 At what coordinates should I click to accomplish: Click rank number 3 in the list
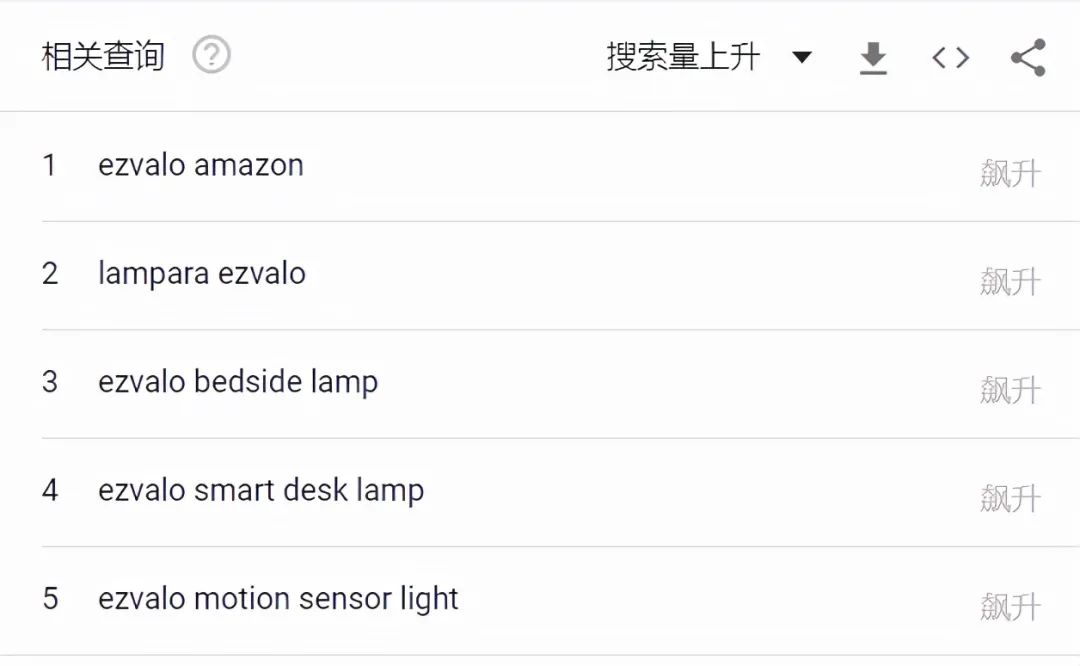[x=50, y=382]
